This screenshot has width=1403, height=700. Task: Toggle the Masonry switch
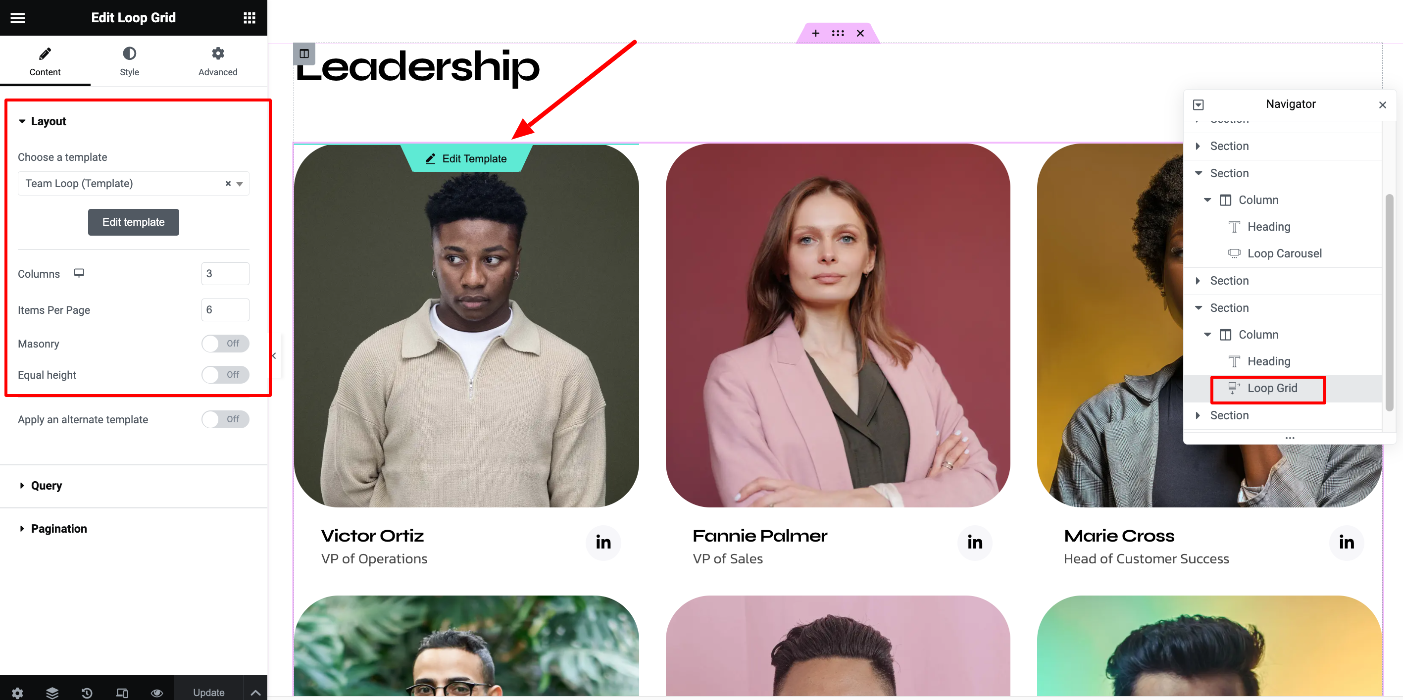pos(225,344)
